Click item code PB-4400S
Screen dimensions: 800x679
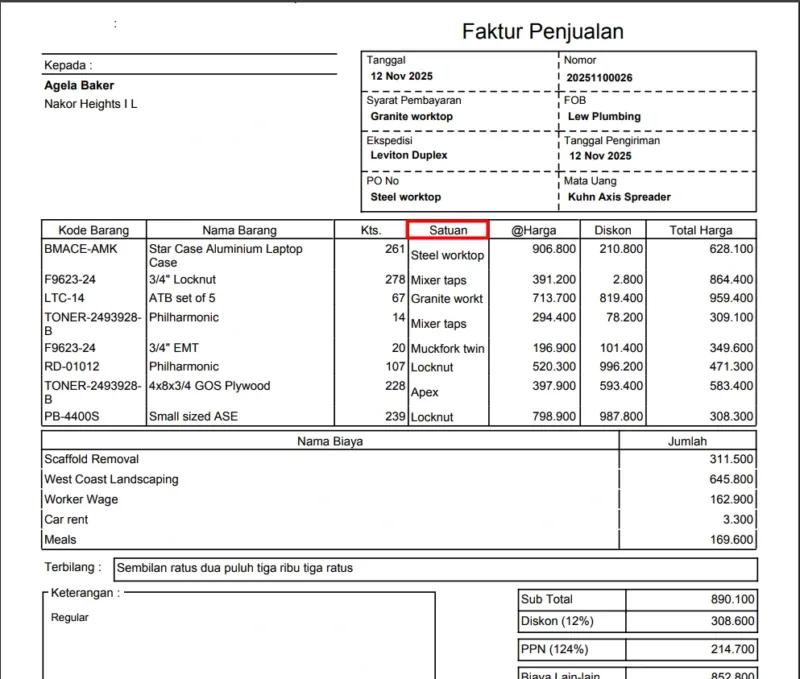[x=71, y=416]
